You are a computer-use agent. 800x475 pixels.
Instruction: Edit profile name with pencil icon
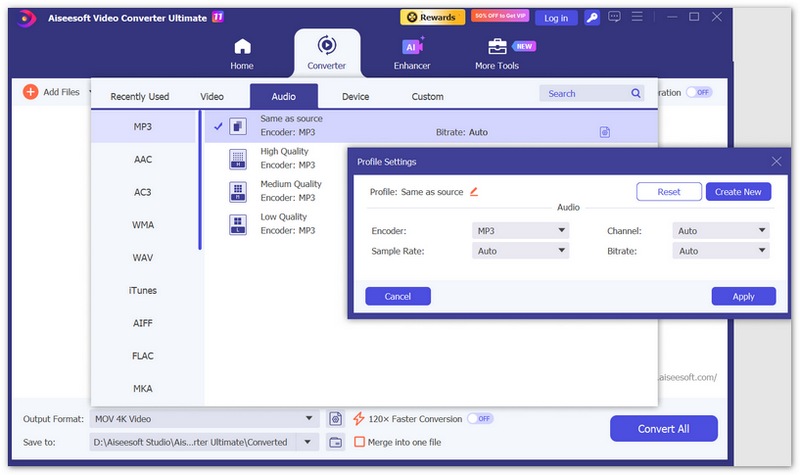(x=474, y=192)
